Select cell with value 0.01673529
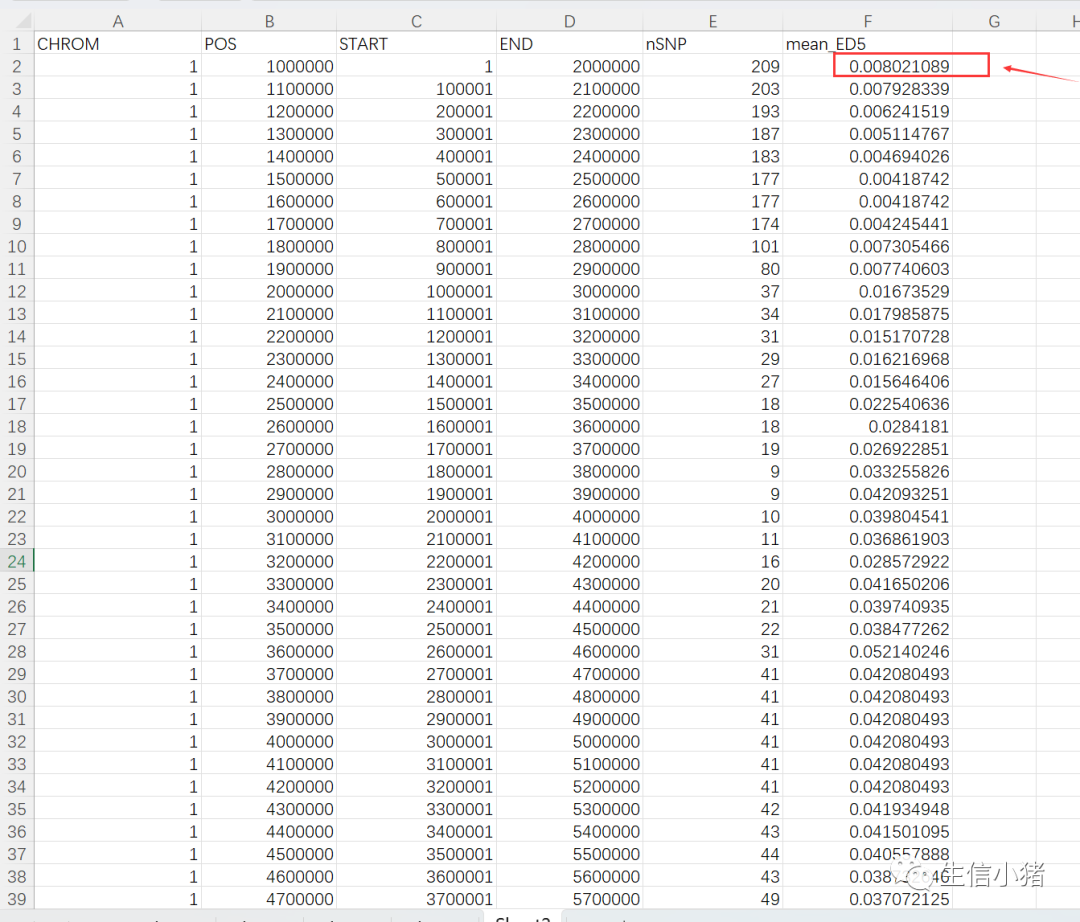This screenshot has width=1080, height=922. click(868, 292)
